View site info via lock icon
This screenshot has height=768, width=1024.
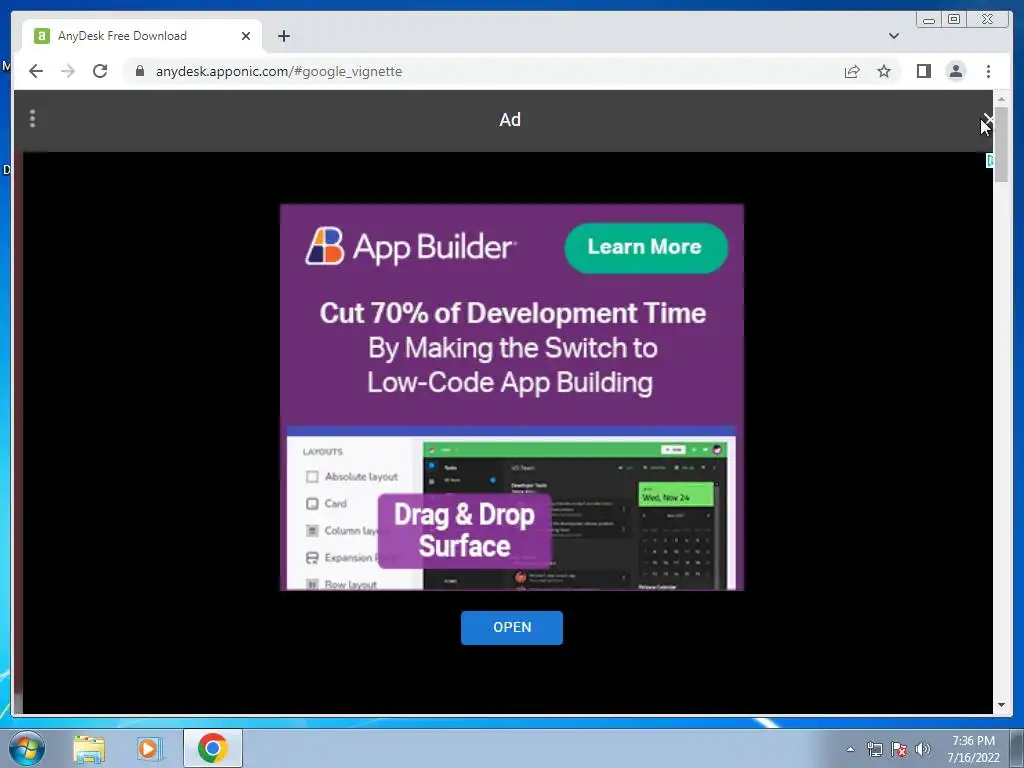[x=140, y=71]
